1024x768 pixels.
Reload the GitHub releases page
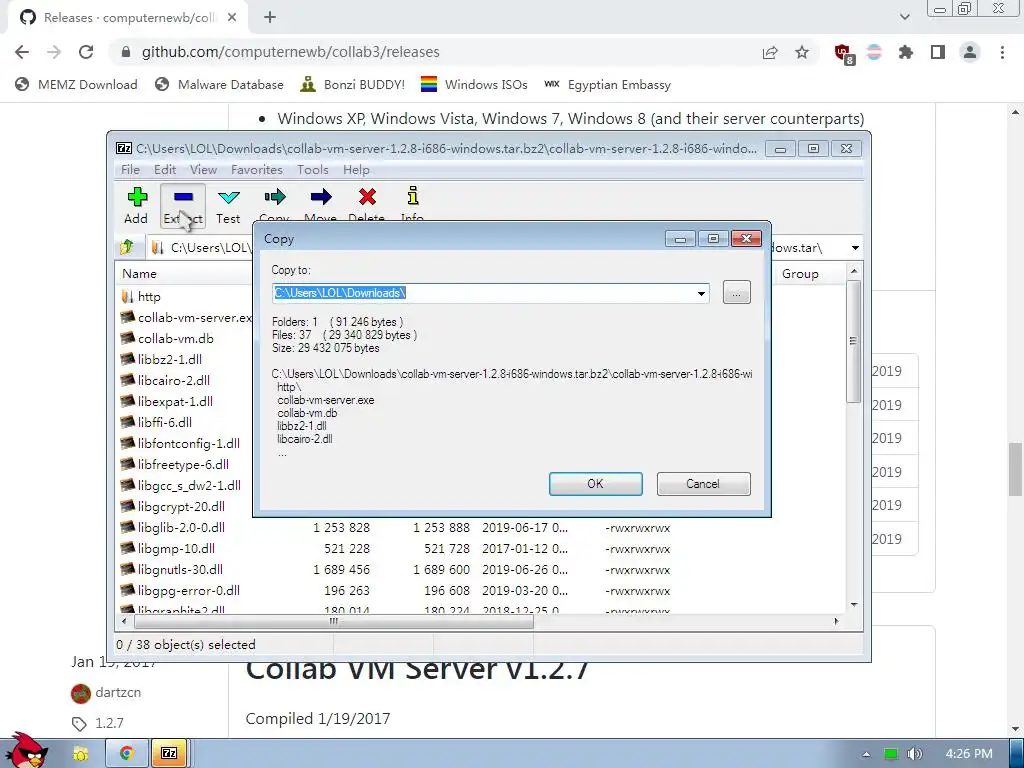[86, 52]
